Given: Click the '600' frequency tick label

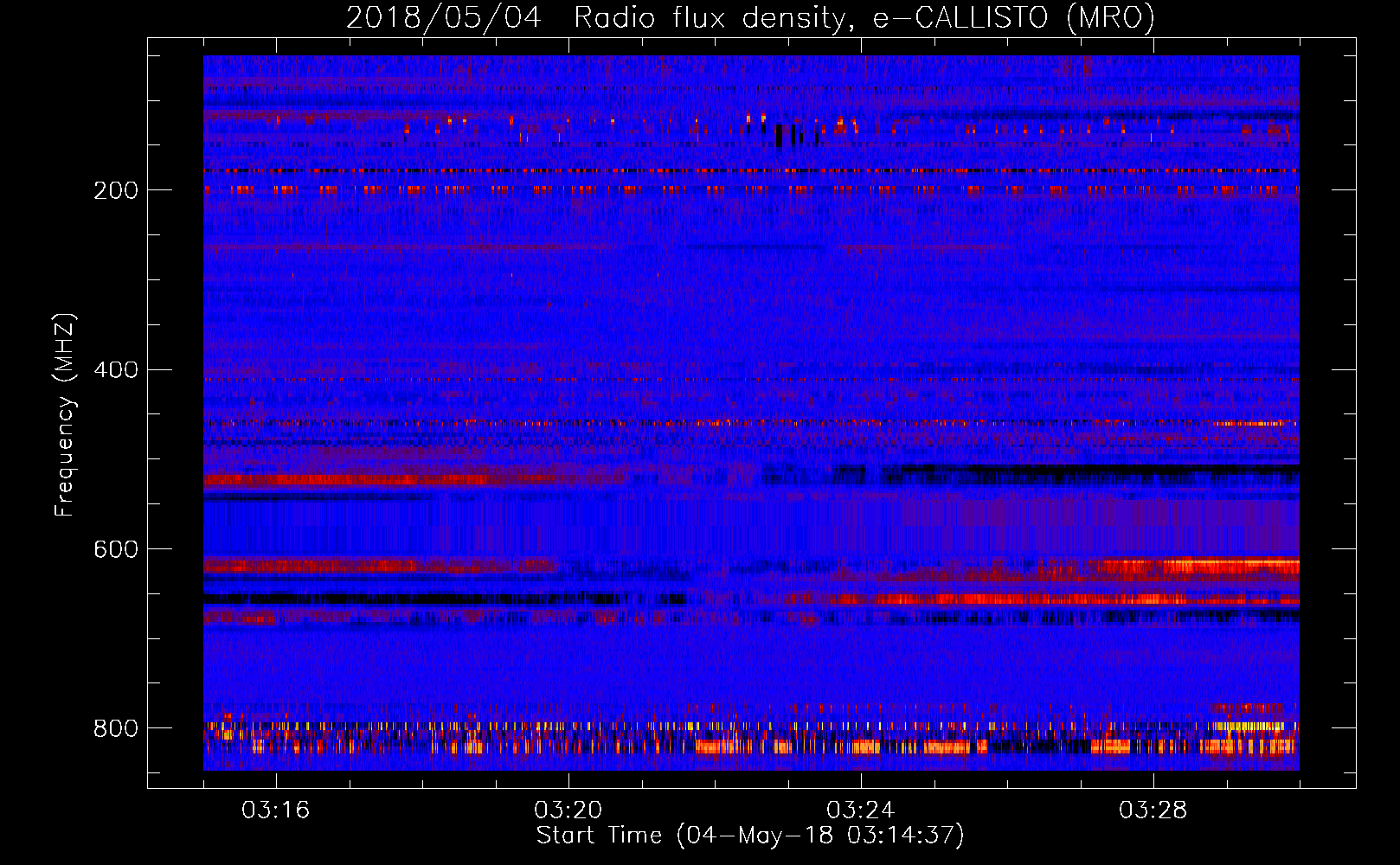Looking at the screenshot, I should point(116,549).
